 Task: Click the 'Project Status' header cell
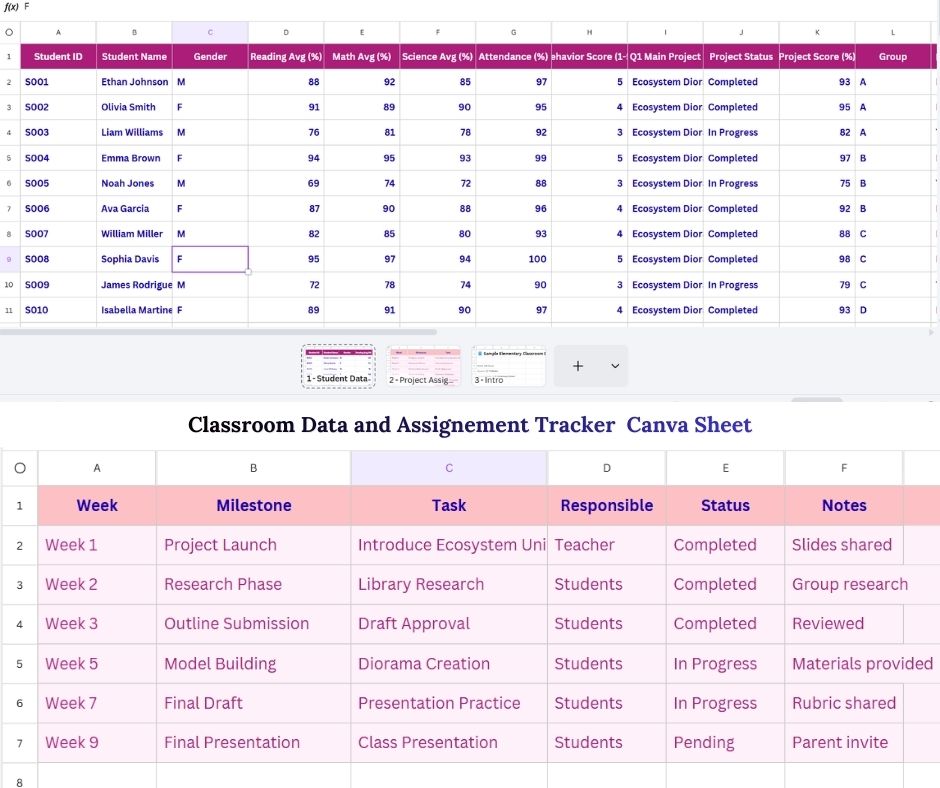741,56
